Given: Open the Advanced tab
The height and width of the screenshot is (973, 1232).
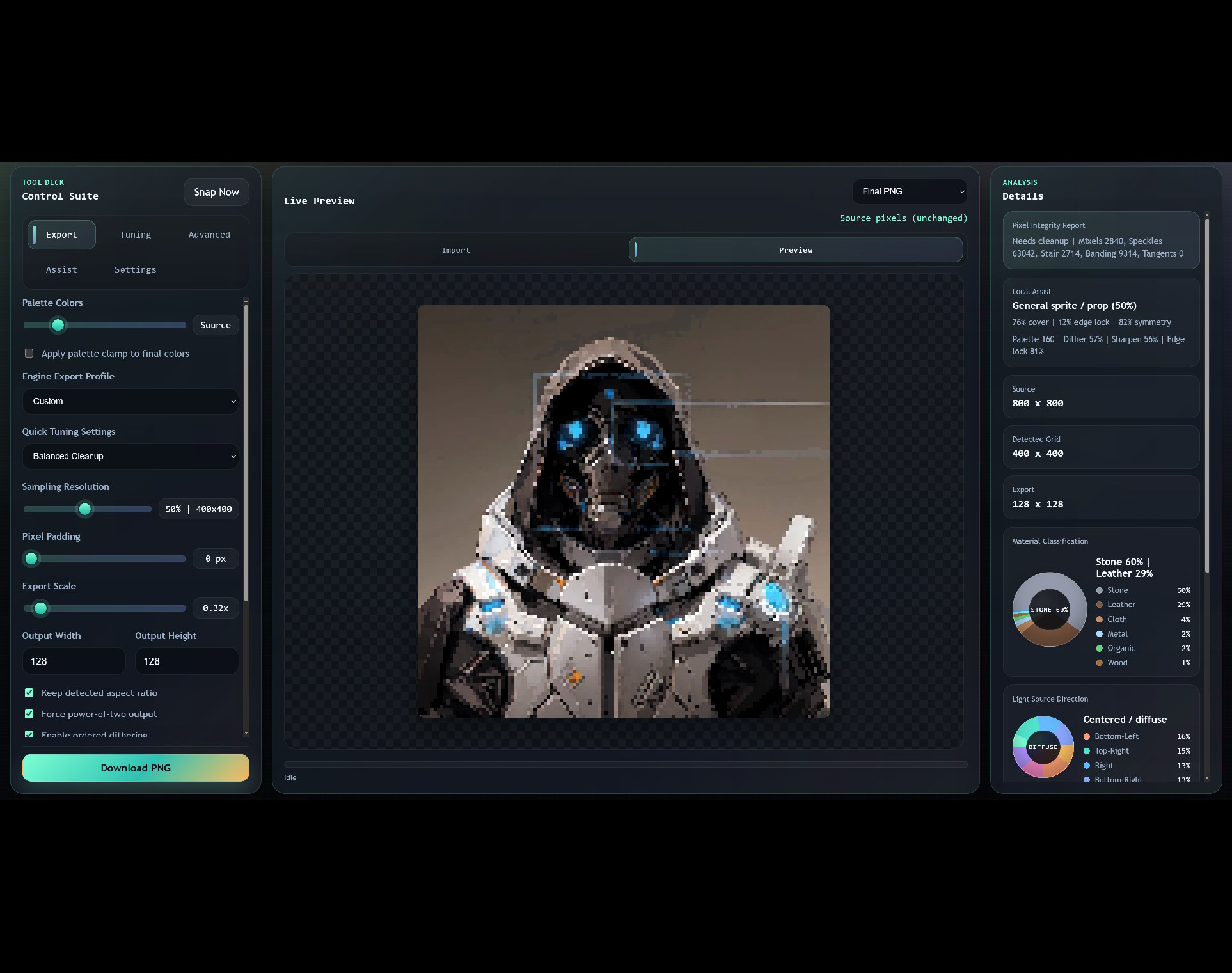Looking at the screenshot, I should [x=209, y=235].
